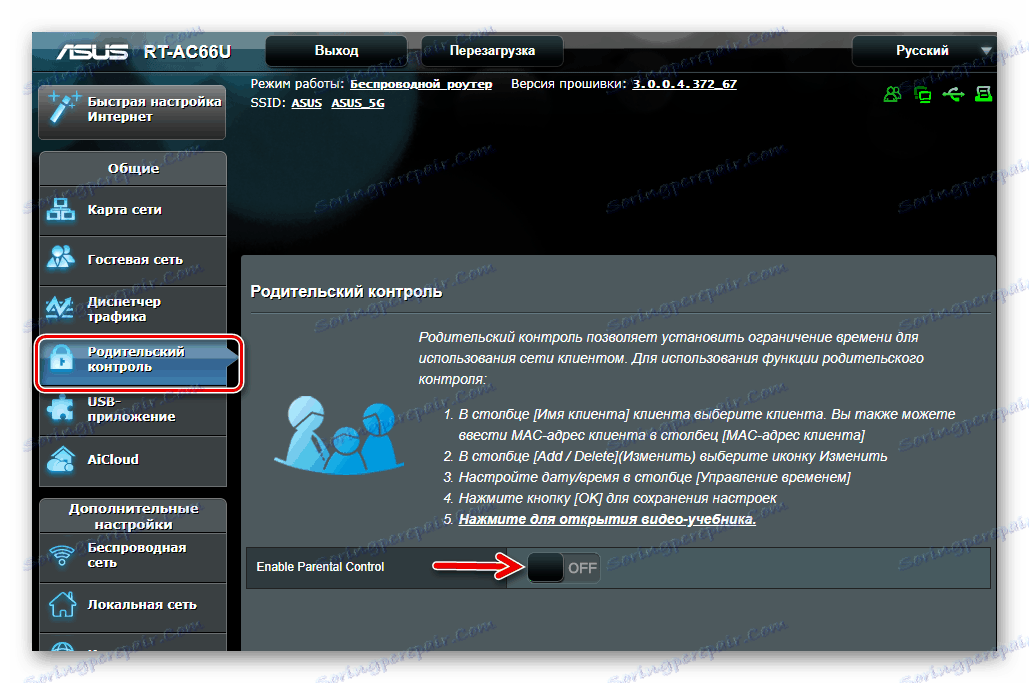The image size is (1029, 683).
Task: Click the Дополнительные настройки section header
Action: 133,516
